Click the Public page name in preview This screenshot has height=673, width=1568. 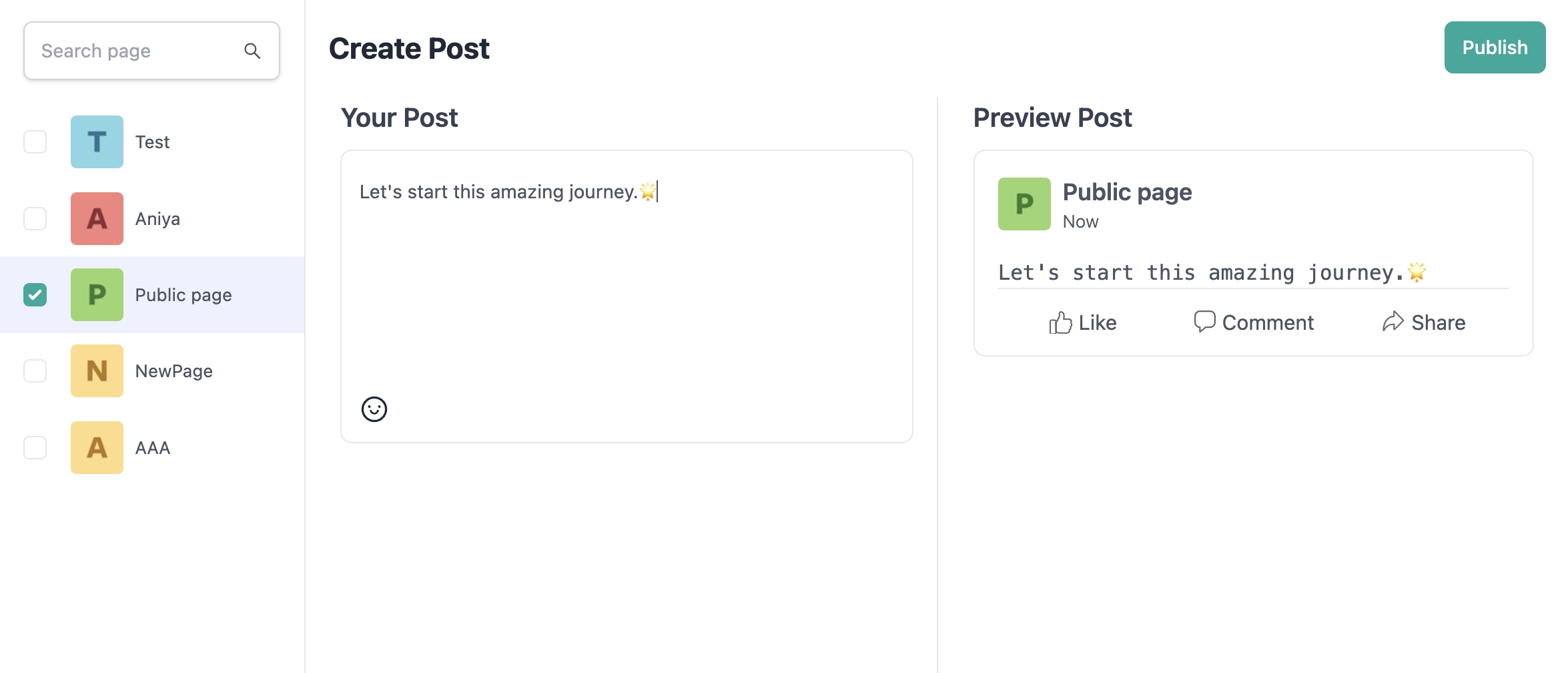(x=1127, y=192)
